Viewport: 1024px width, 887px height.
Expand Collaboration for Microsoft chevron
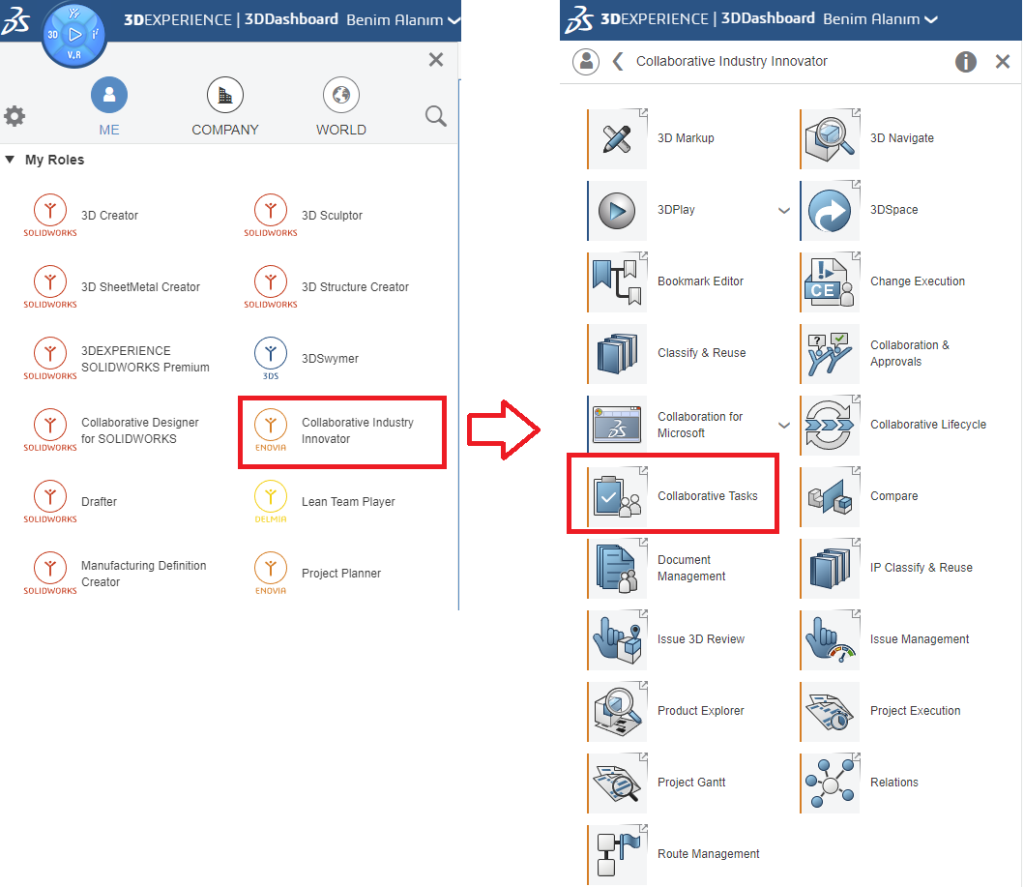click(x=784, y=425)
